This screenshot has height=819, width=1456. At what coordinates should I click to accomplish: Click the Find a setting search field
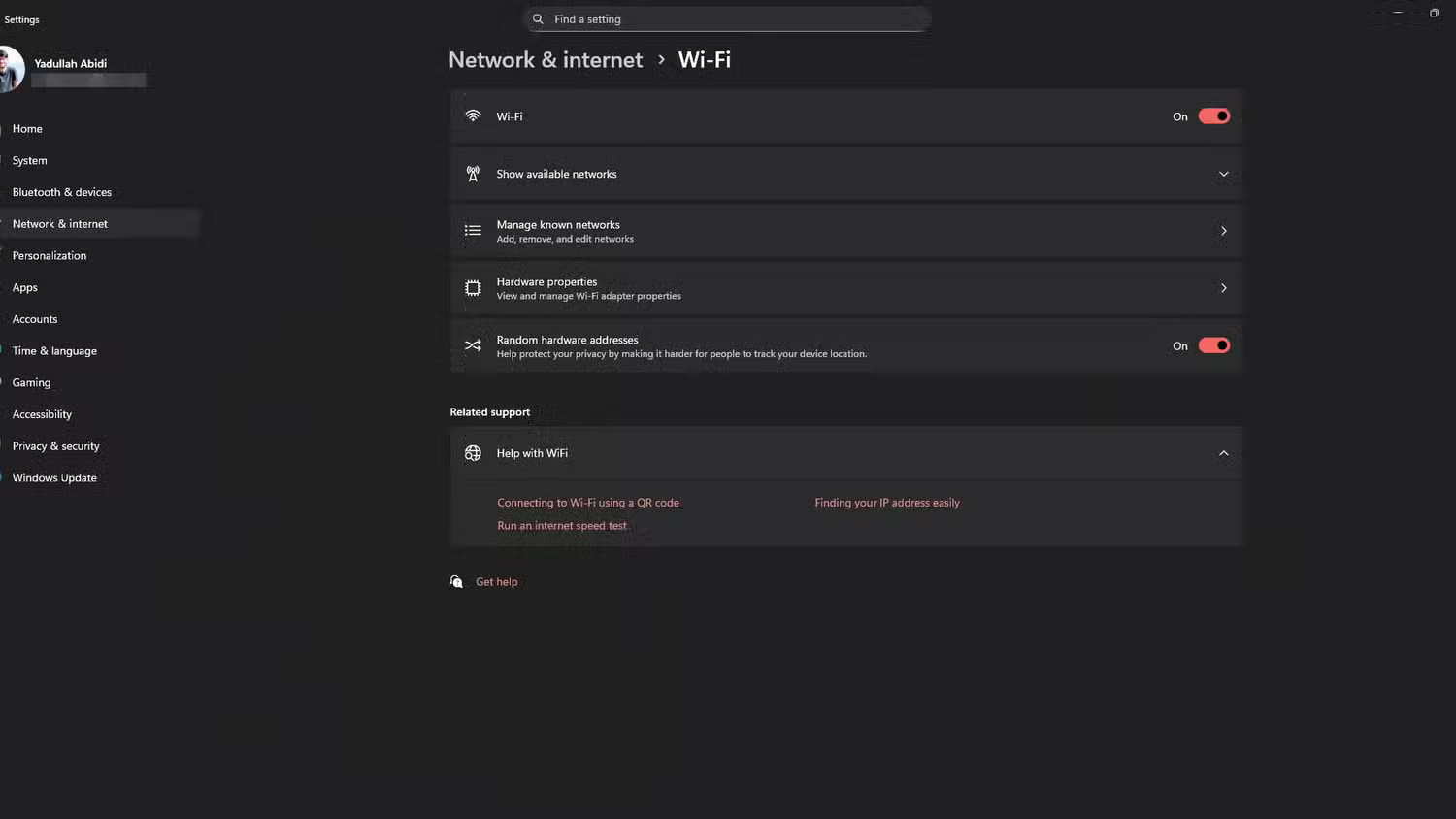tap(728, 18)
